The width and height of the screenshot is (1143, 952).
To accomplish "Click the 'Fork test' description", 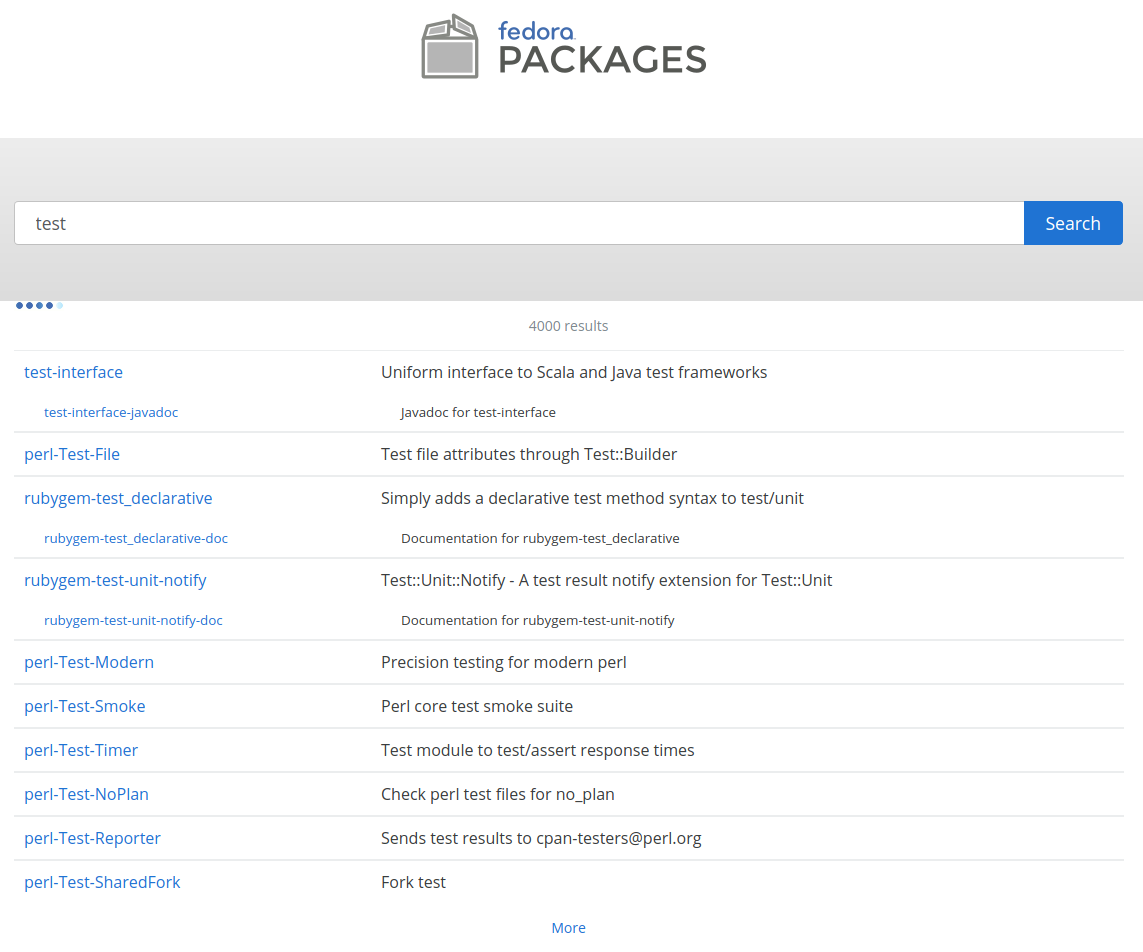I will pyautogui.click(x=413, y=882).
